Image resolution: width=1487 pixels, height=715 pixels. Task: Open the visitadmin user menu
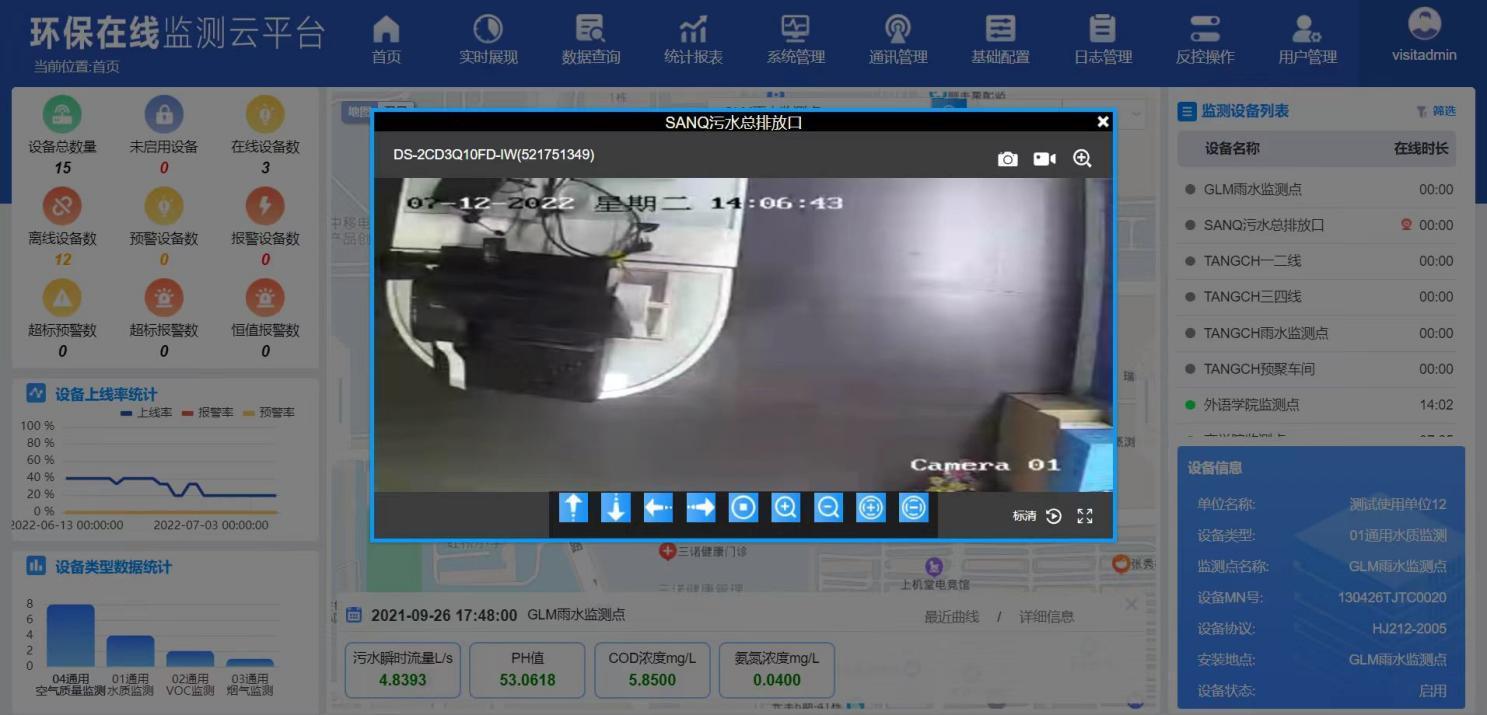click(x=1424, y=37)
